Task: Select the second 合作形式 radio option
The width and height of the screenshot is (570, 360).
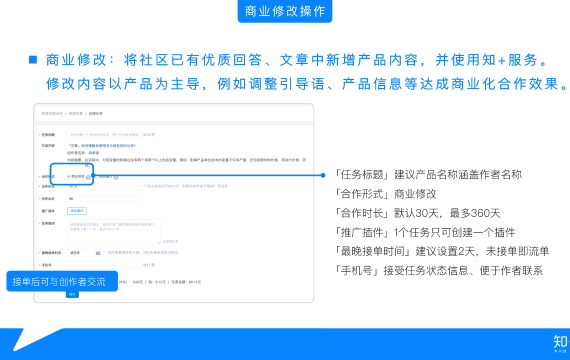Action: click(x=97, y=177)
